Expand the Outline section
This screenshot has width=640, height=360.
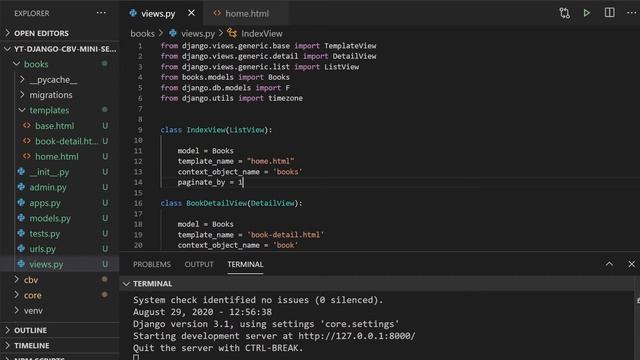pyautogui.click(x=60, y=330)
